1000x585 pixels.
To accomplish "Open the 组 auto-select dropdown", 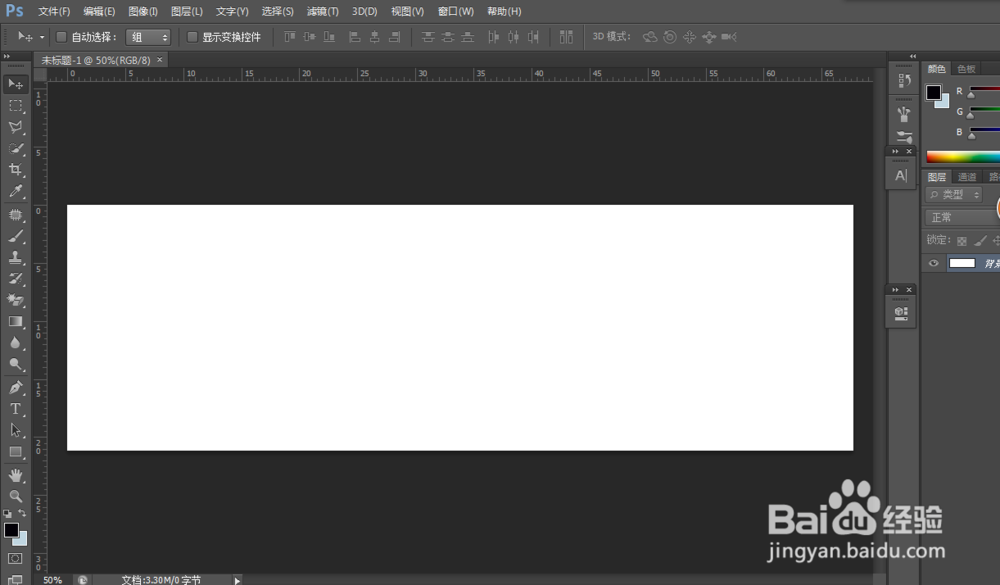I will pyautogui.click(x=148, y=38).
